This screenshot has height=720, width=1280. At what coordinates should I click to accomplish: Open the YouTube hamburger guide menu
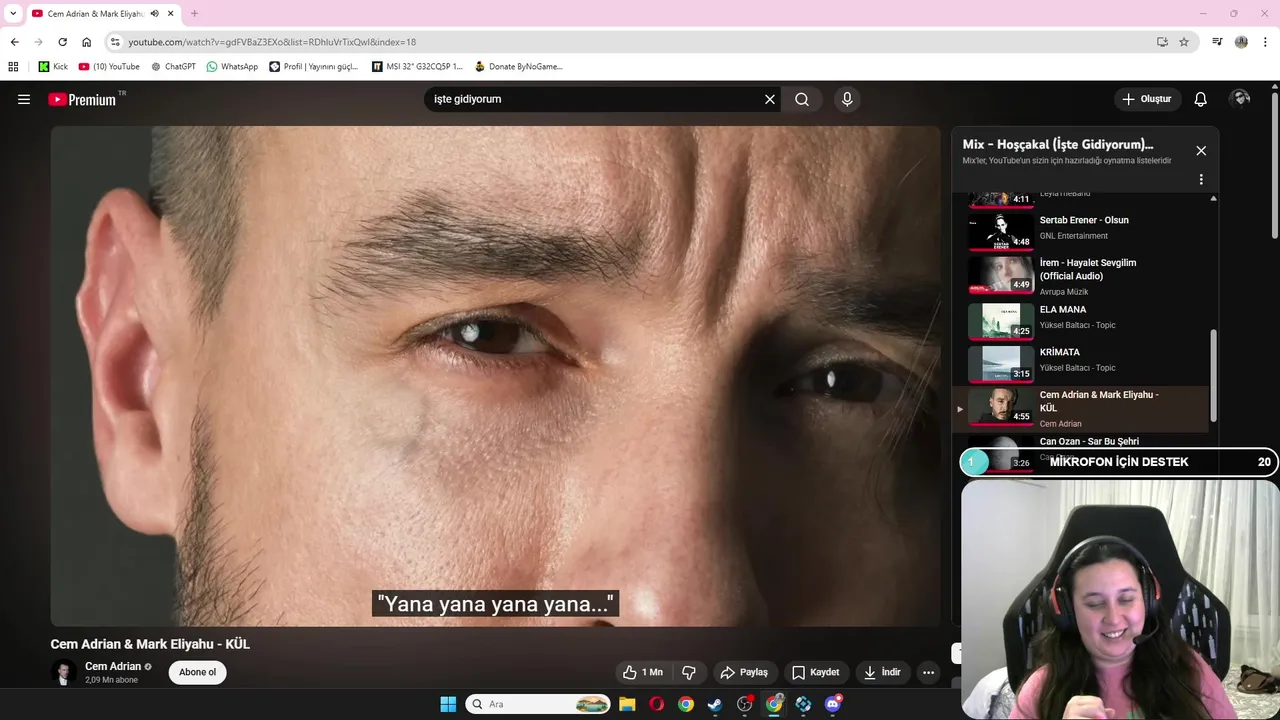(24, 99)
